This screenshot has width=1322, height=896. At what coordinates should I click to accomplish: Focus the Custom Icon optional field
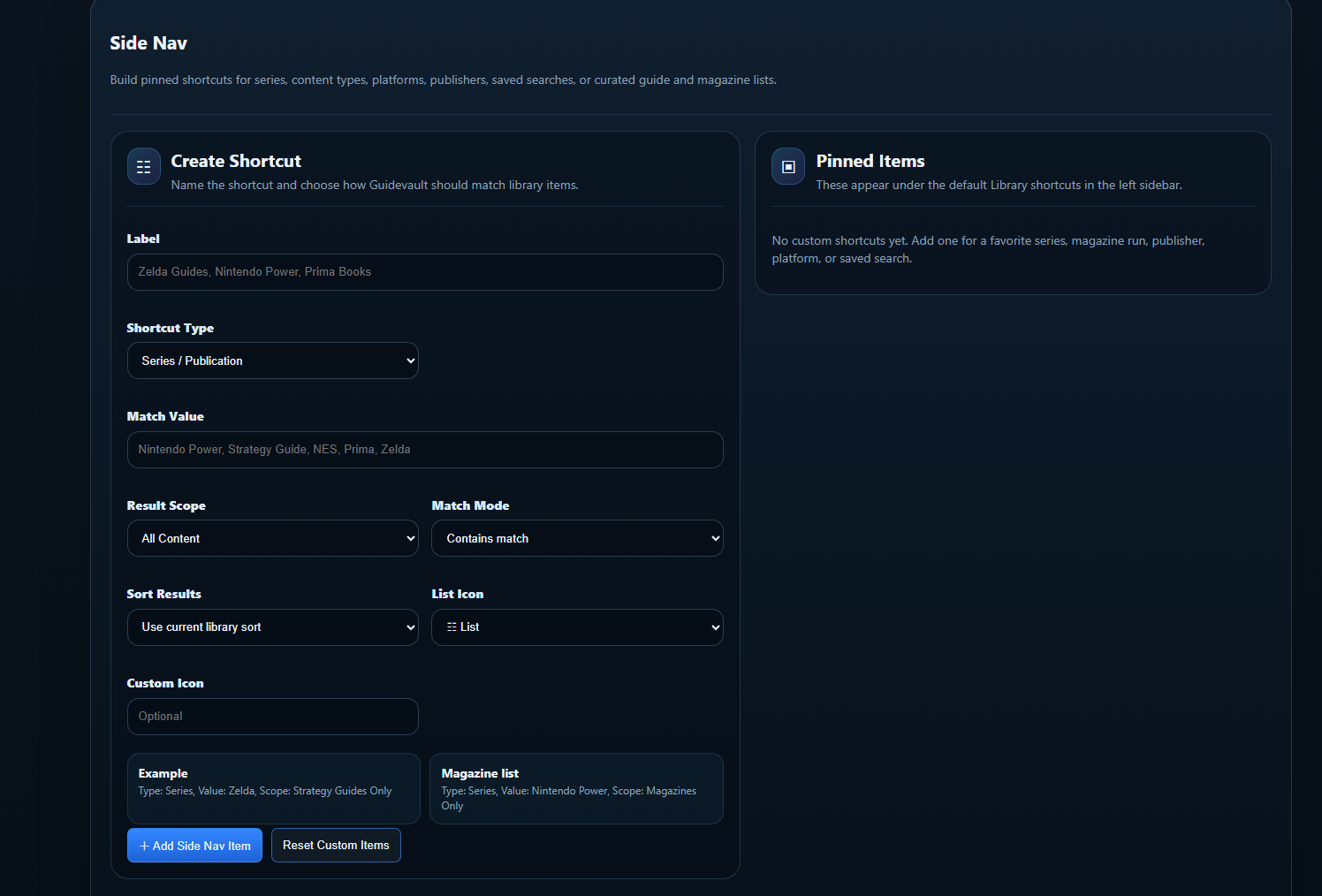click(x=273, y=717)
